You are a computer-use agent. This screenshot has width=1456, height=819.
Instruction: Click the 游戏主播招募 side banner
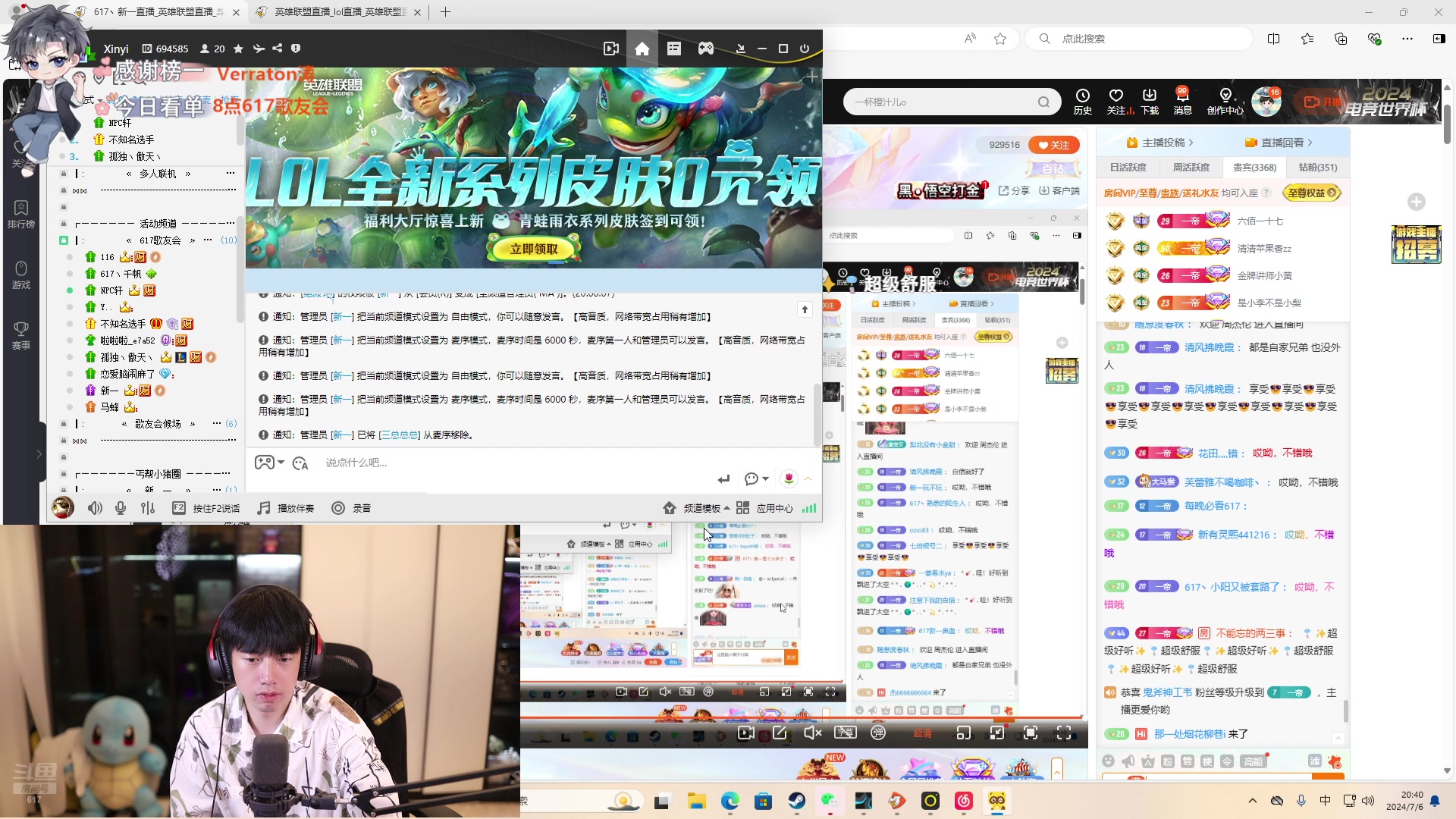click(1415, 244)
